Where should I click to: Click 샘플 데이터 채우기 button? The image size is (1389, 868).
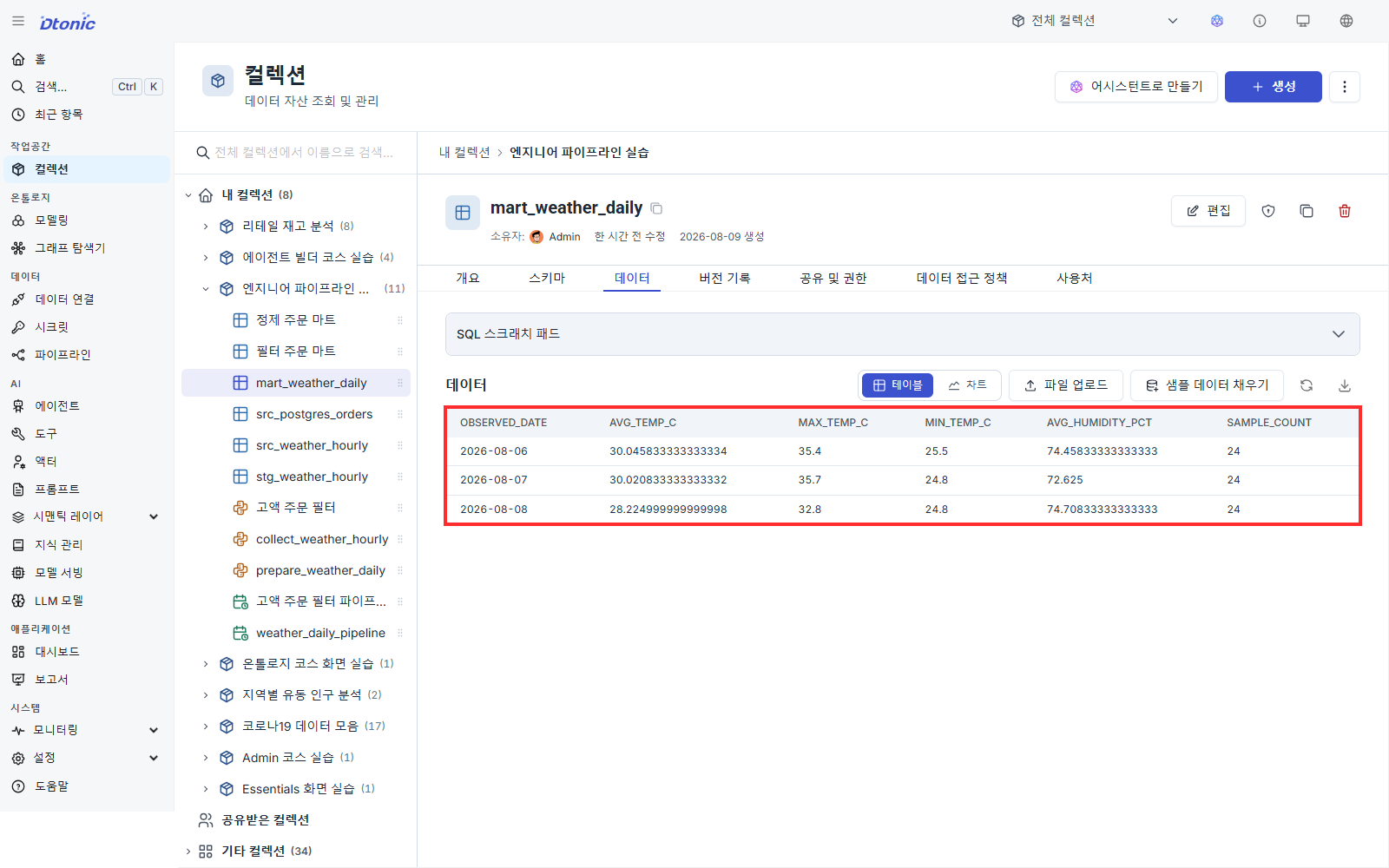(x=1207, y=385)
